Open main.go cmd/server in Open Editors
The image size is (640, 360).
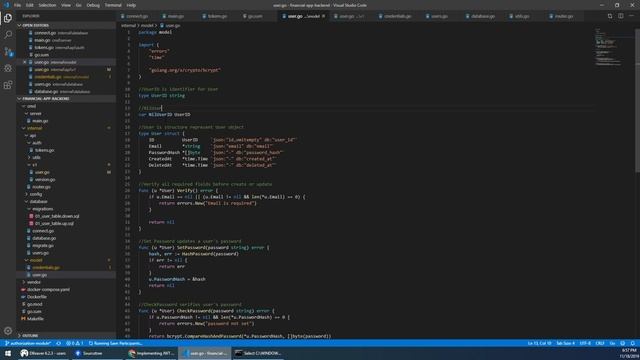[53, 40]
